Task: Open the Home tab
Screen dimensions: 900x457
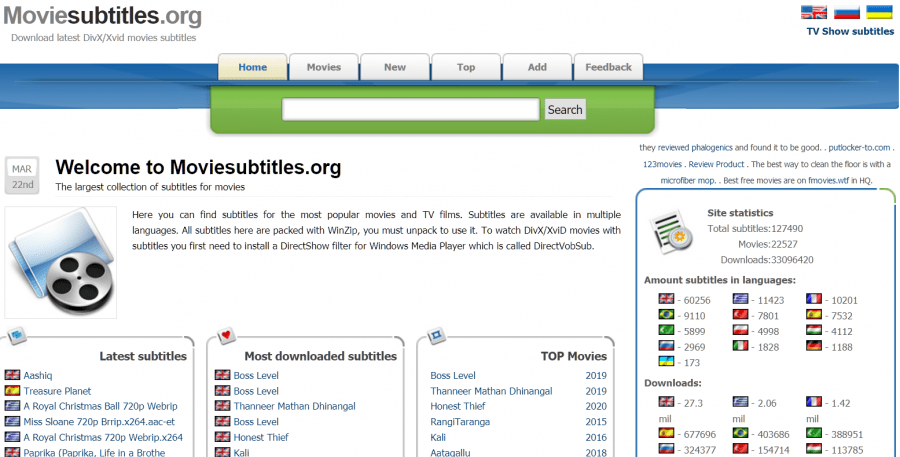Action: [x=253, y=67]
